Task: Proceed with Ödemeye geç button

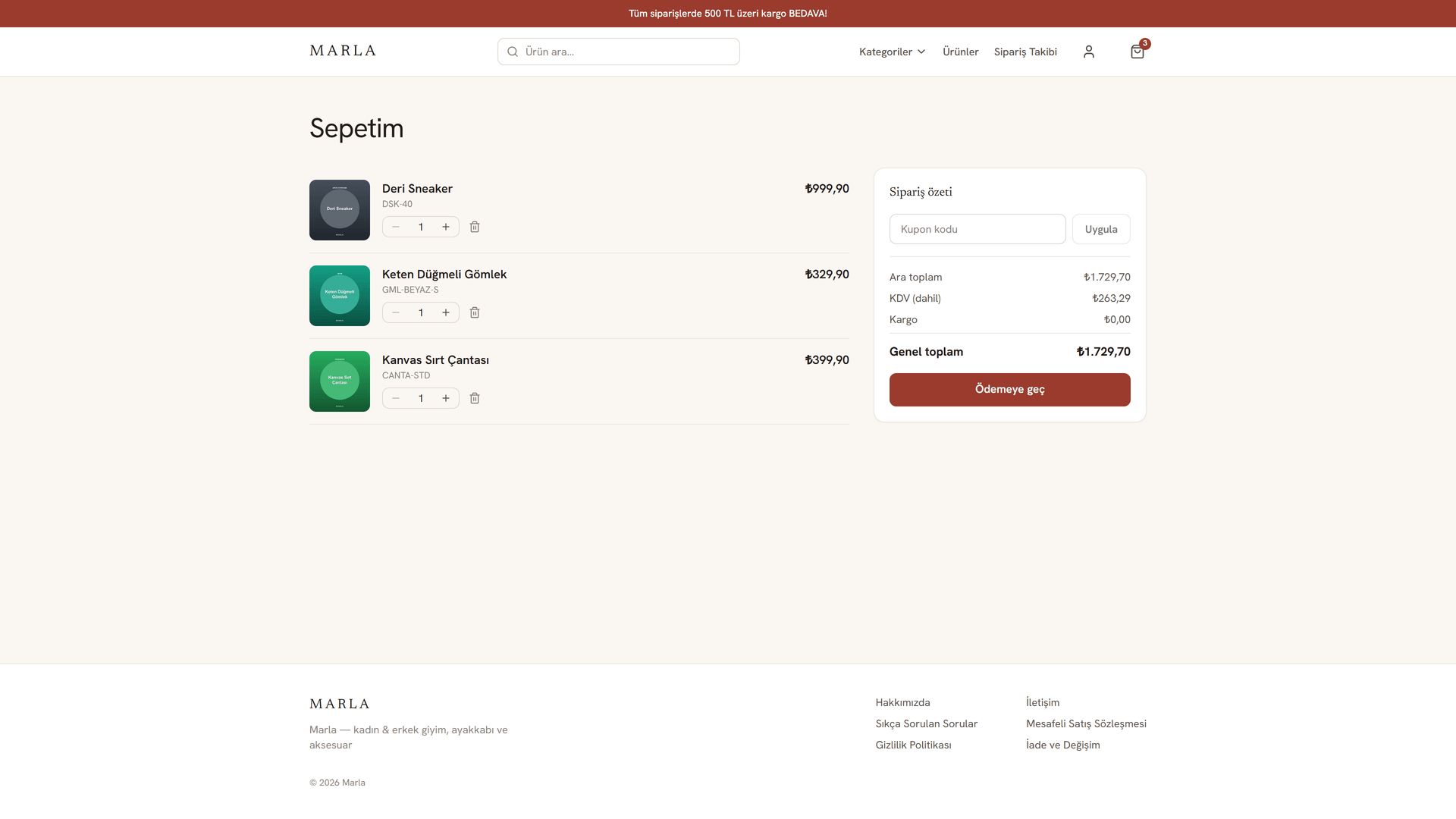Action: pos(1010,390)
